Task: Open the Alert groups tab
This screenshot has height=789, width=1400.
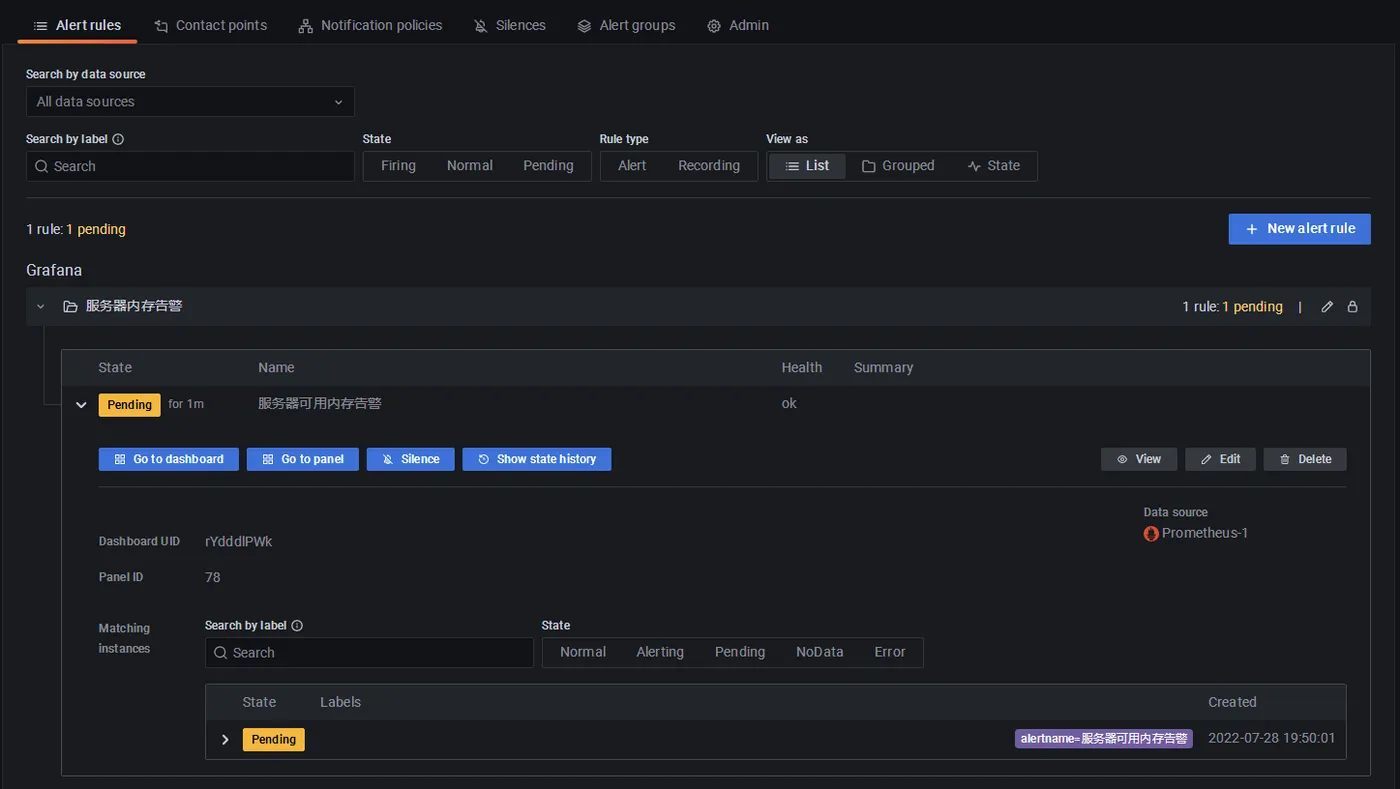Action: (627, 25)
